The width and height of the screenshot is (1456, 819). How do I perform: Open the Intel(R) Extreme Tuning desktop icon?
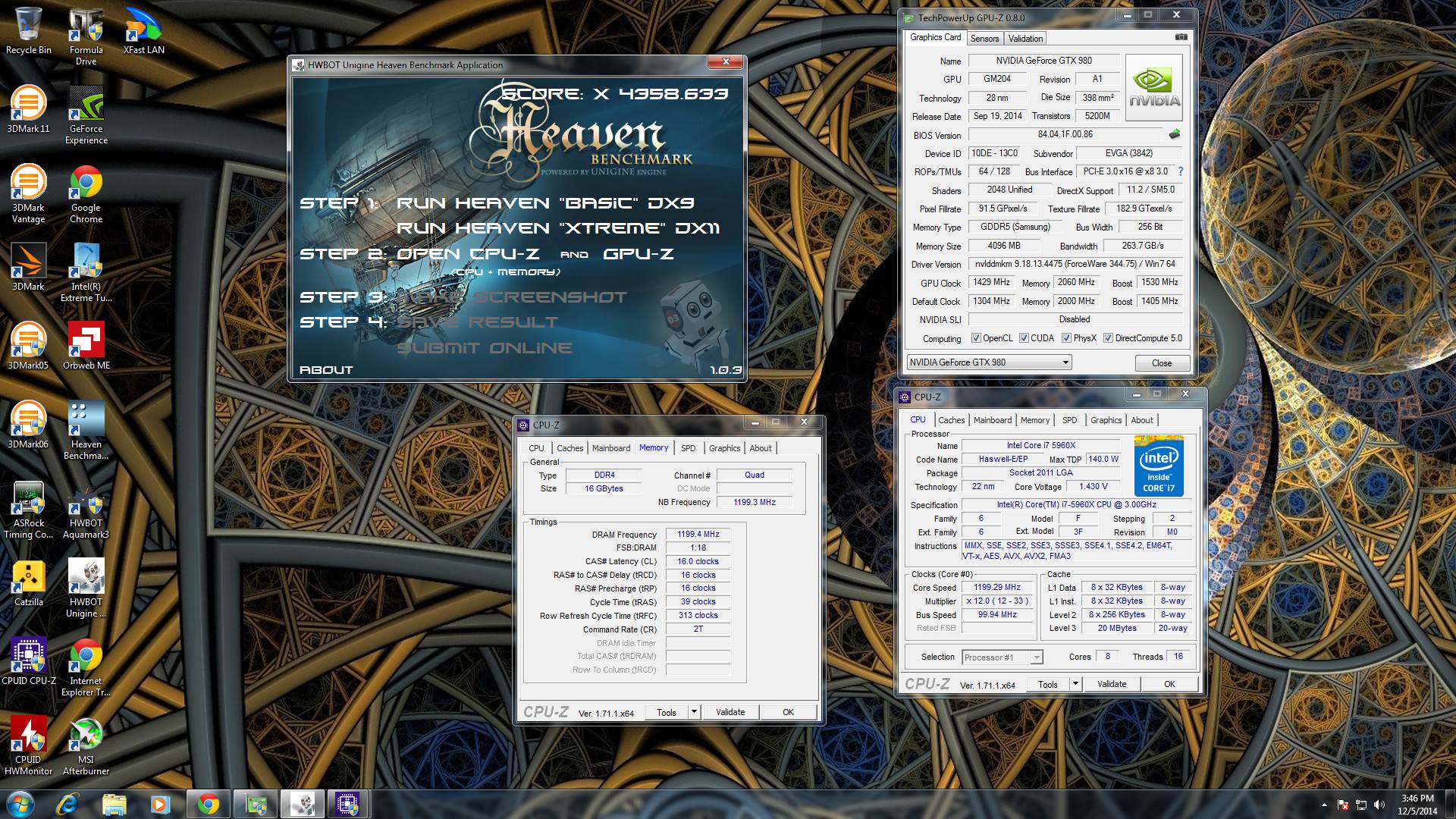86,273
